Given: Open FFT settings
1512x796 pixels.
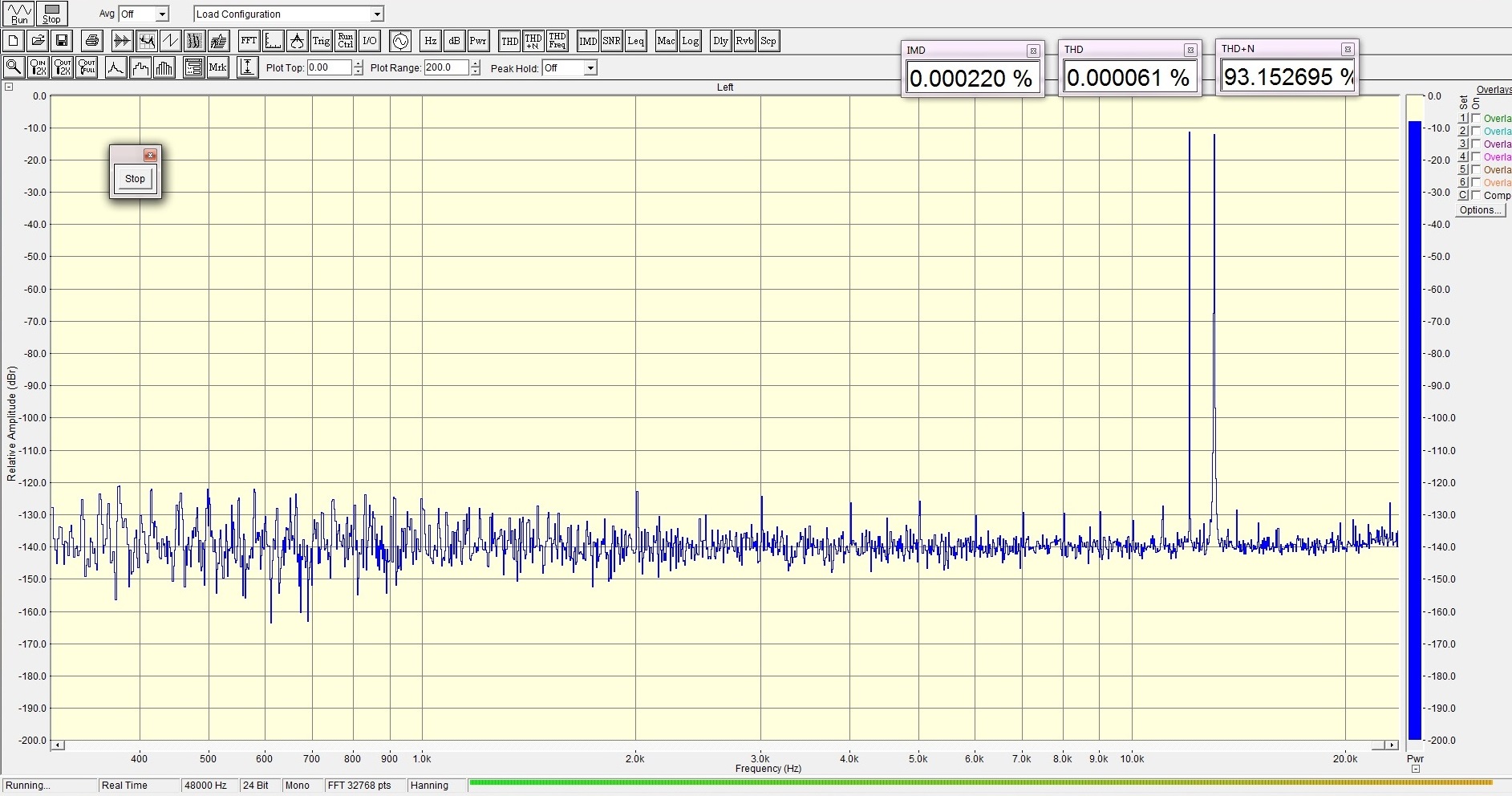Looking at the screenshot, I should 249,41.
